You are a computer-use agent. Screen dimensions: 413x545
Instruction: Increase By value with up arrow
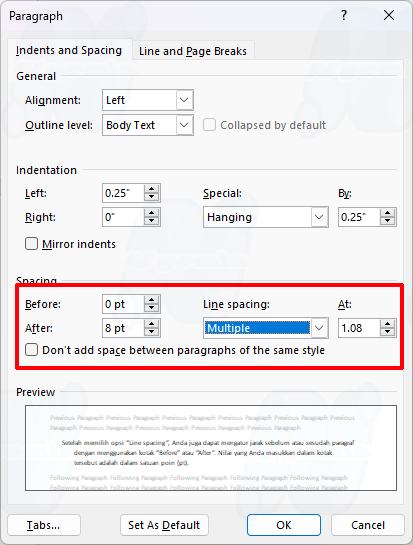[388, 213]
